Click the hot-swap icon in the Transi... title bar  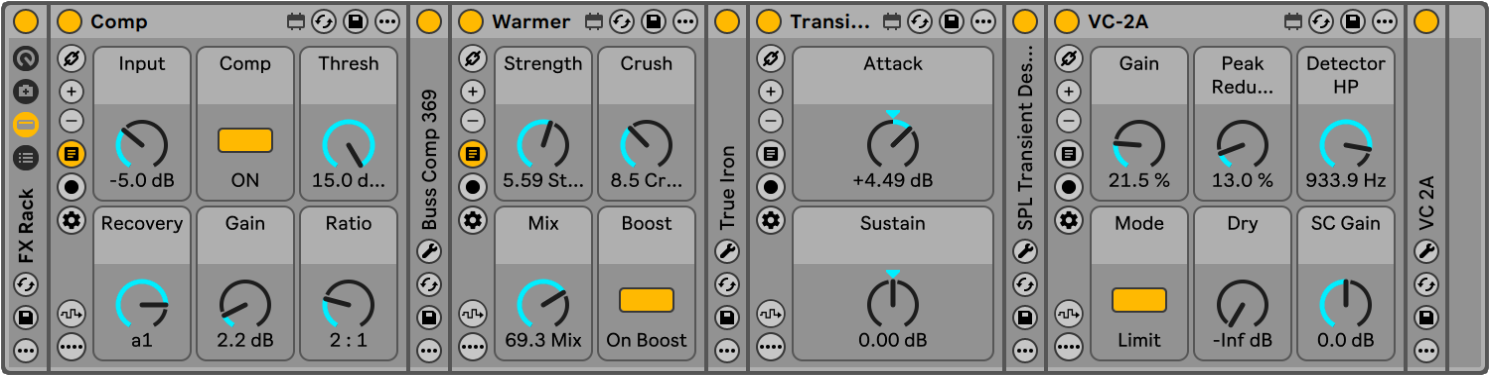coord(921,21)
